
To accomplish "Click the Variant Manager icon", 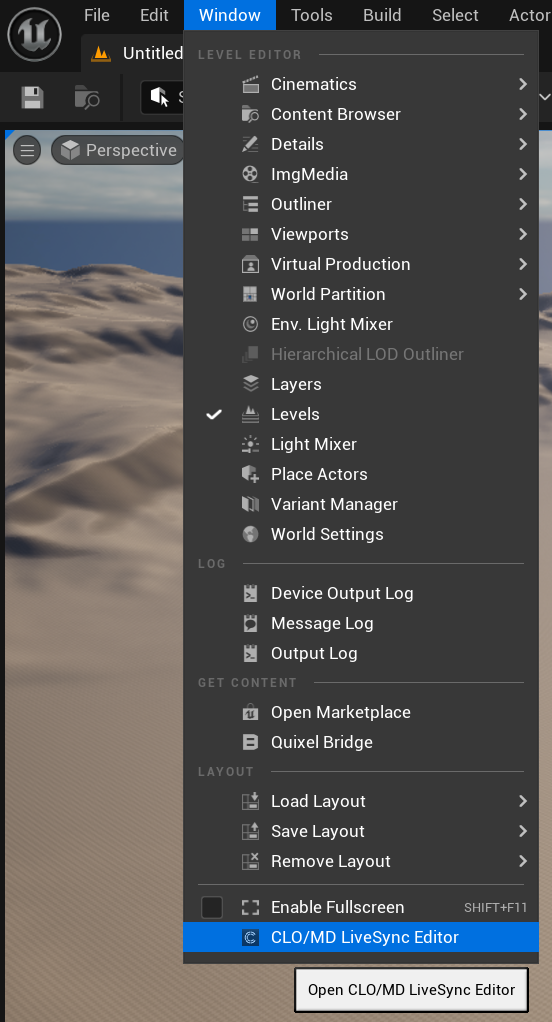I will tap(250, 504).
